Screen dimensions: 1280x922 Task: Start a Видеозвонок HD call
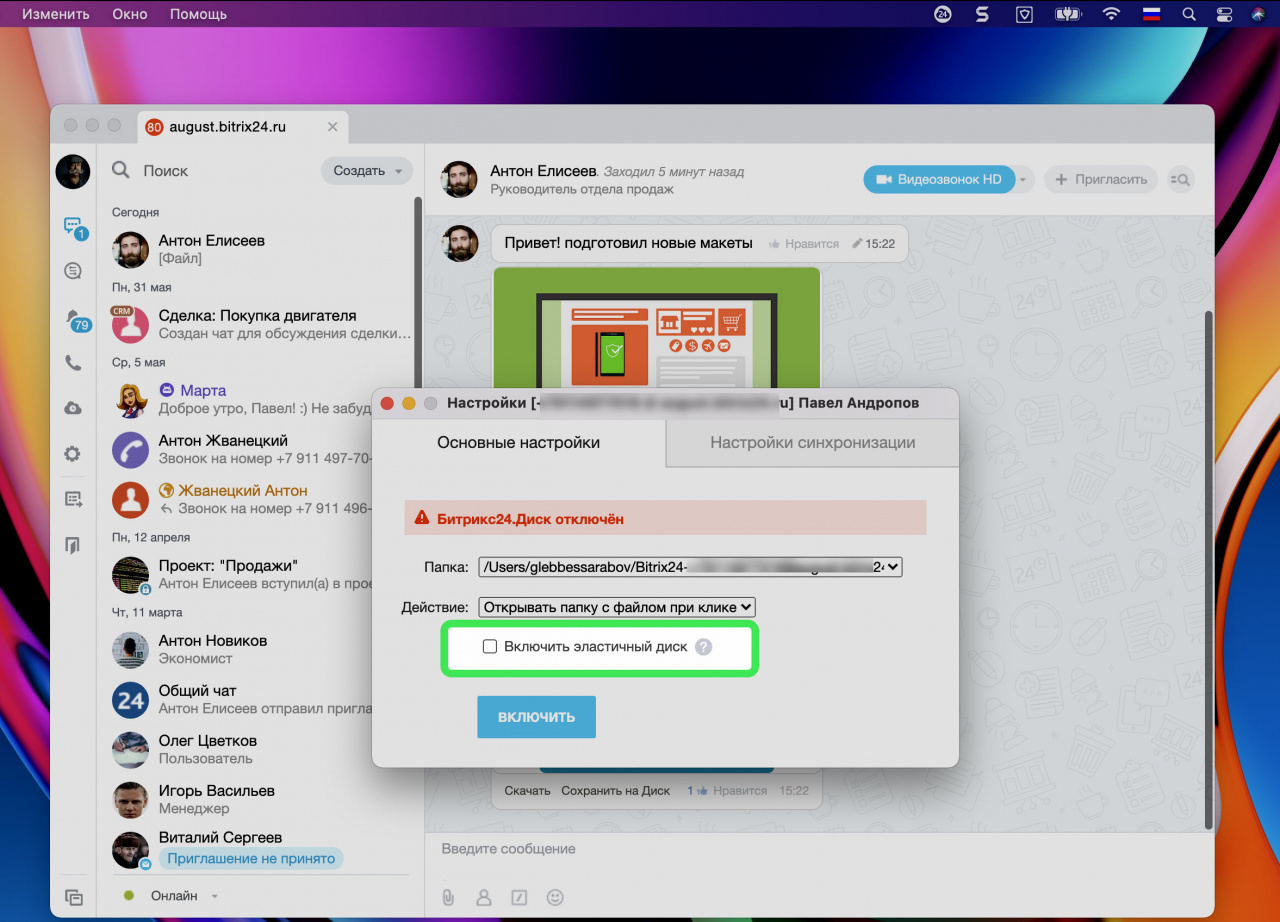click(939, 180)
